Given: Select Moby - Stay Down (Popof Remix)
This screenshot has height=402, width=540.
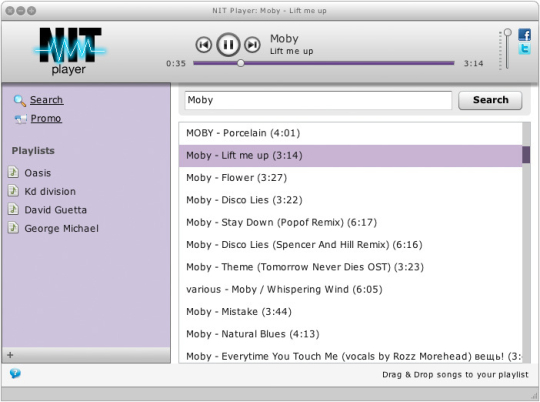Looking at the screenshot, I should [351, 223].
